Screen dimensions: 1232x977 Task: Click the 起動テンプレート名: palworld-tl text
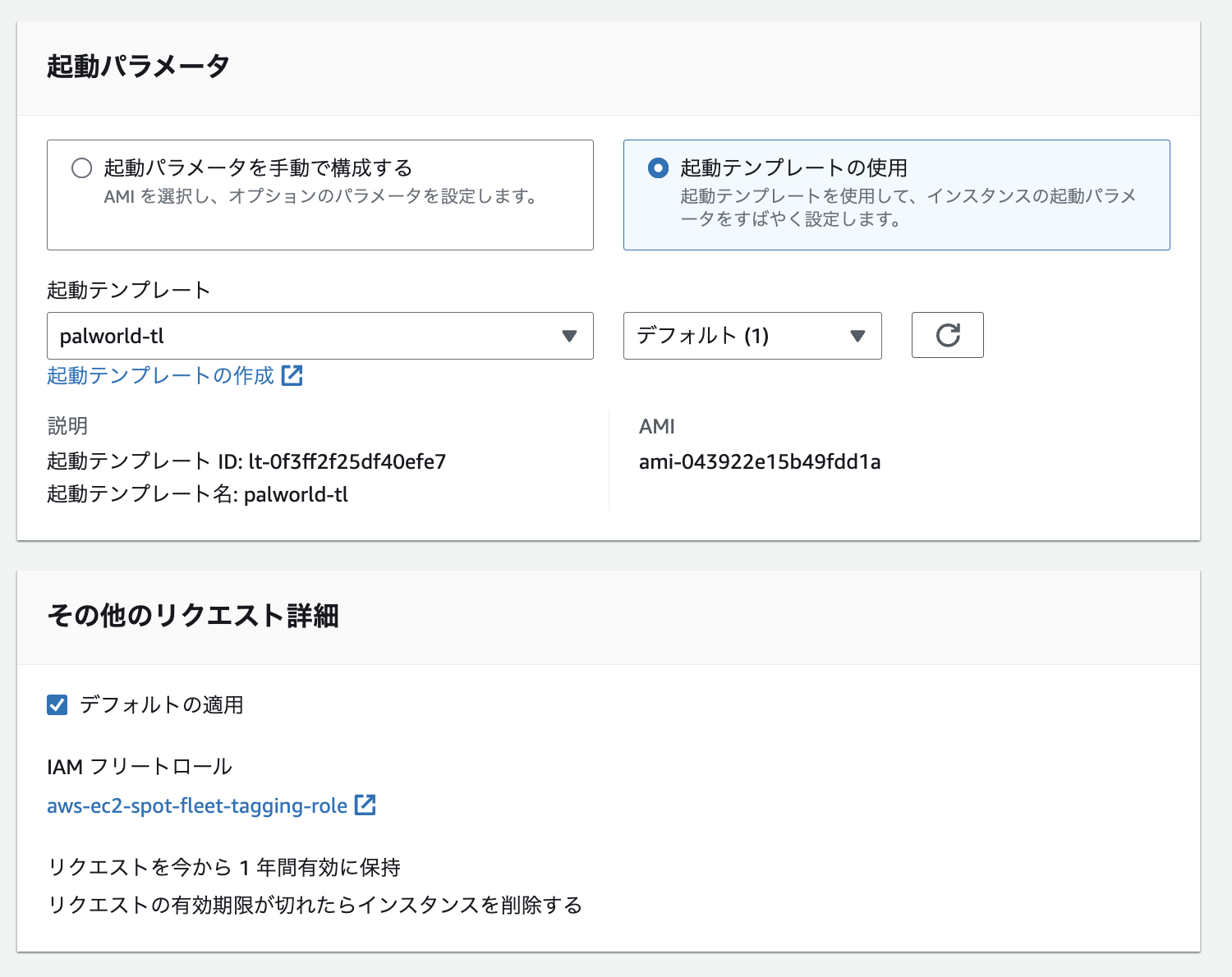[x=197, y=495]
